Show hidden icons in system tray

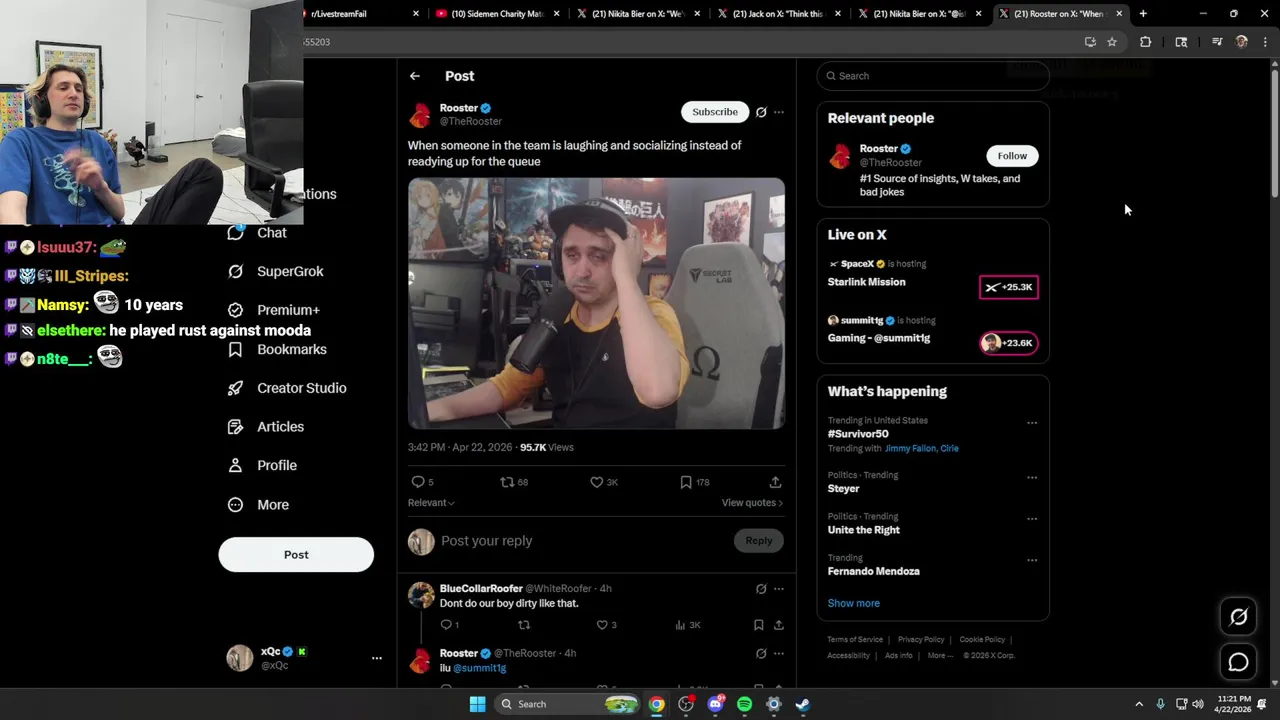1138,704
